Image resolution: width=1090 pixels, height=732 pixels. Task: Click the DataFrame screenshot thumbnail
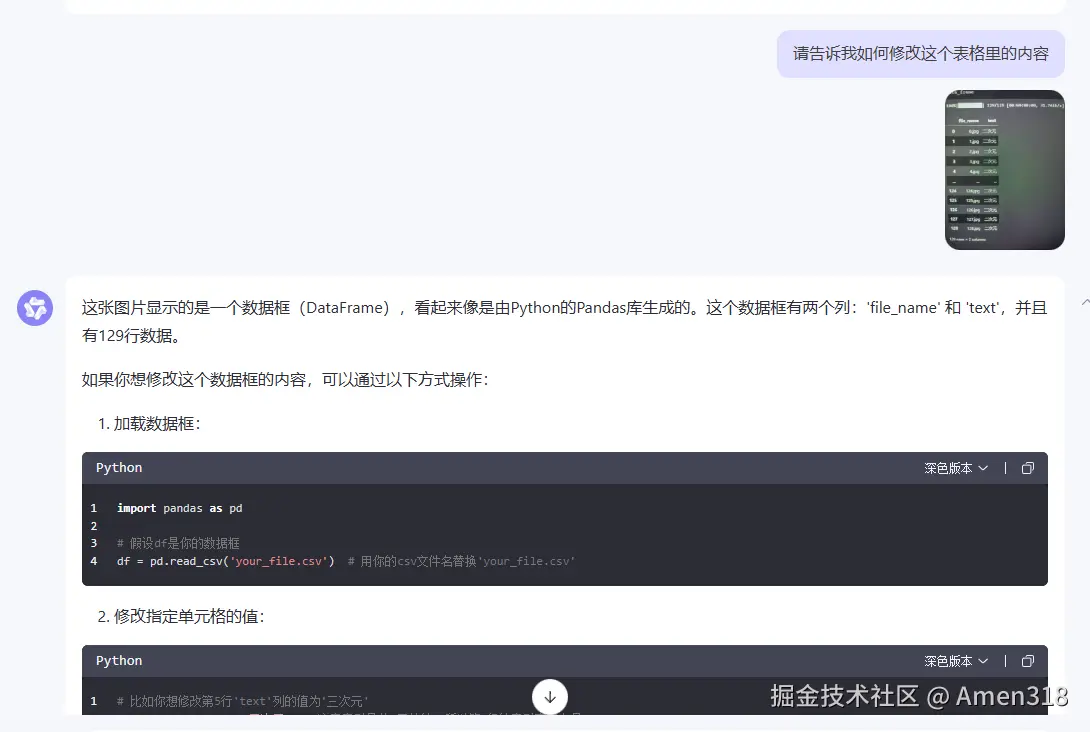1004,170
